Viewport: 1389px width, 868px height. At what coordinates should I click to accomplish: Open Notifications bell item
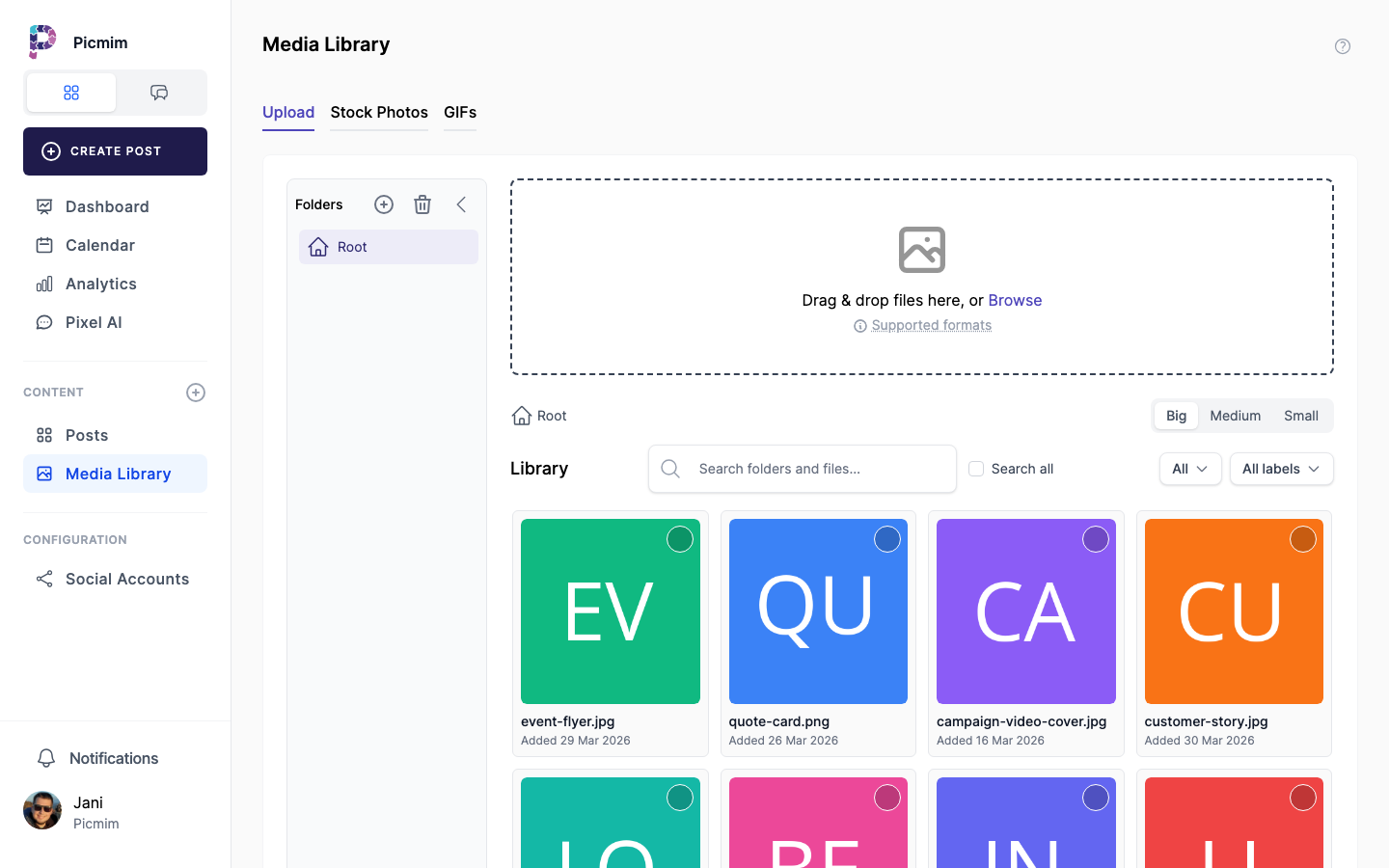114,758
